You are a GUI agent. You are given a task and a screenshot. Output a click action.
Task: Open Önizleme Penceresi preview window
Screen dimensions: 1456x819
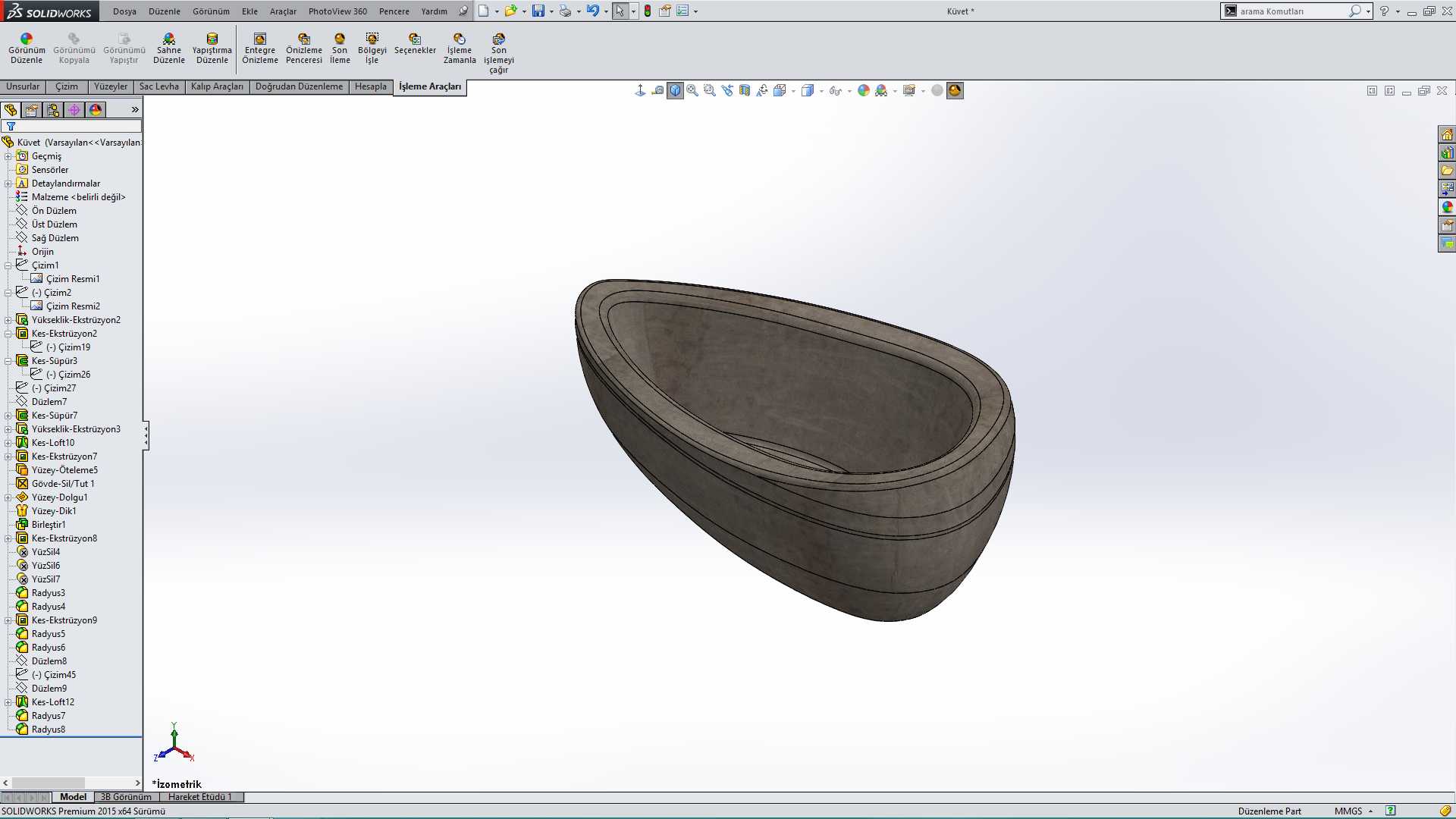click(304, 48)
